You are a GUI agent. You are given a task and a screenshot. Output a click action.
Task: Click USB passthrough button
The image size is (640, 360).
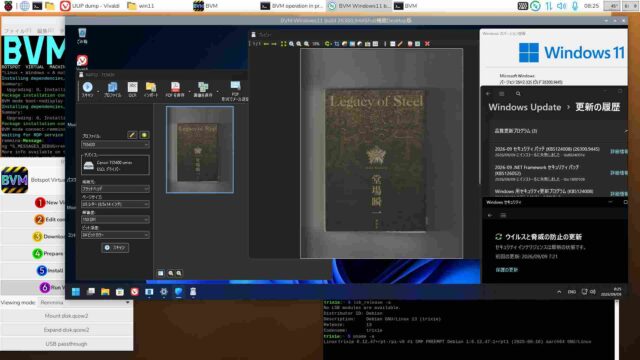pos(67,344)
